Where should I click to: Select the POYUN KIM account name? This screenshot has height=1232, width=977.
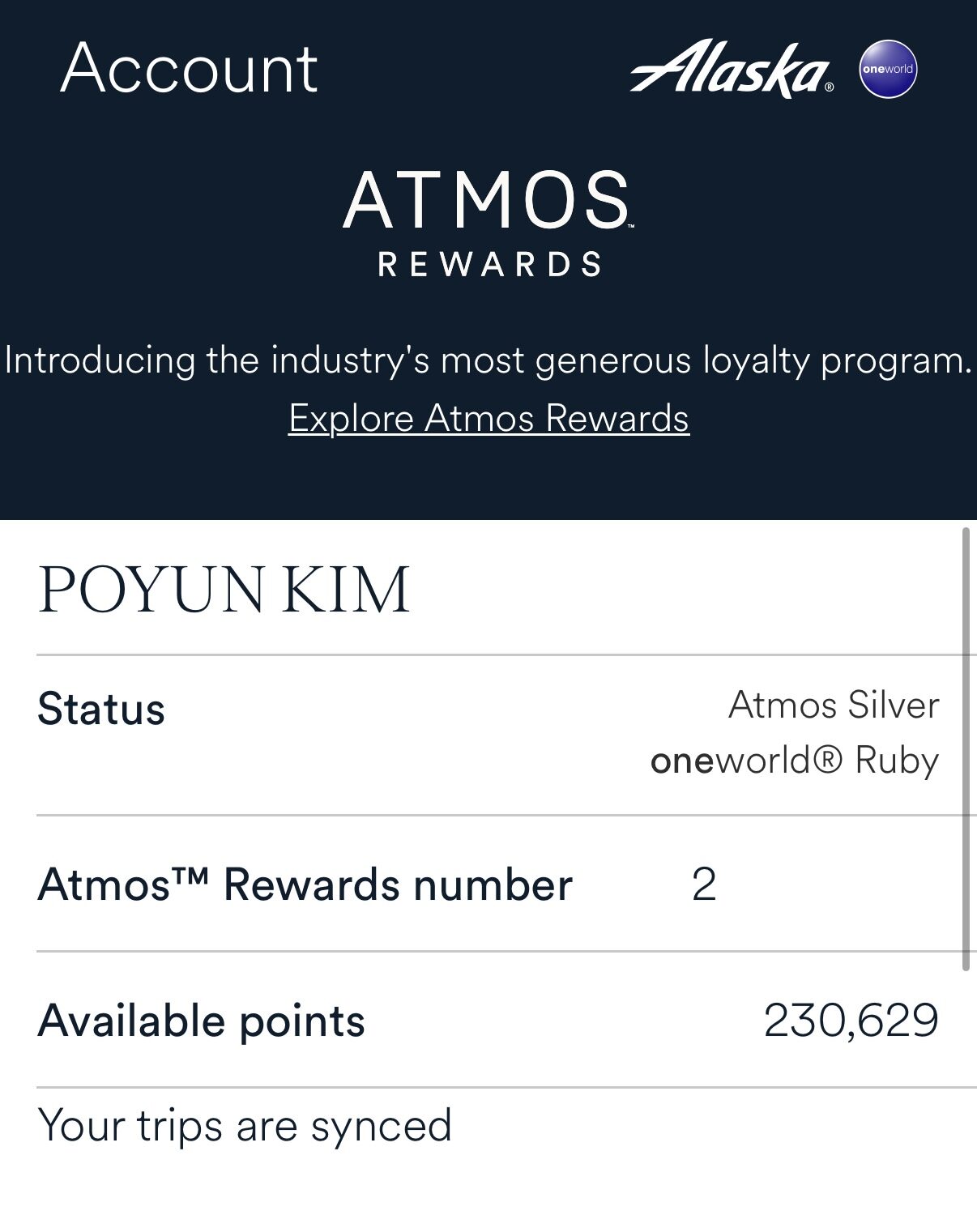tap(224, 590)
